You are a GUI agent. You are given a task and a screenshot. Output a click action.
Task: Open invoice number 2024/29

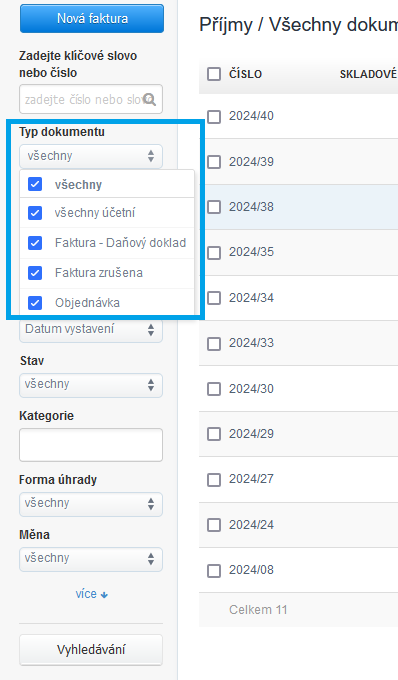point(251,433)
